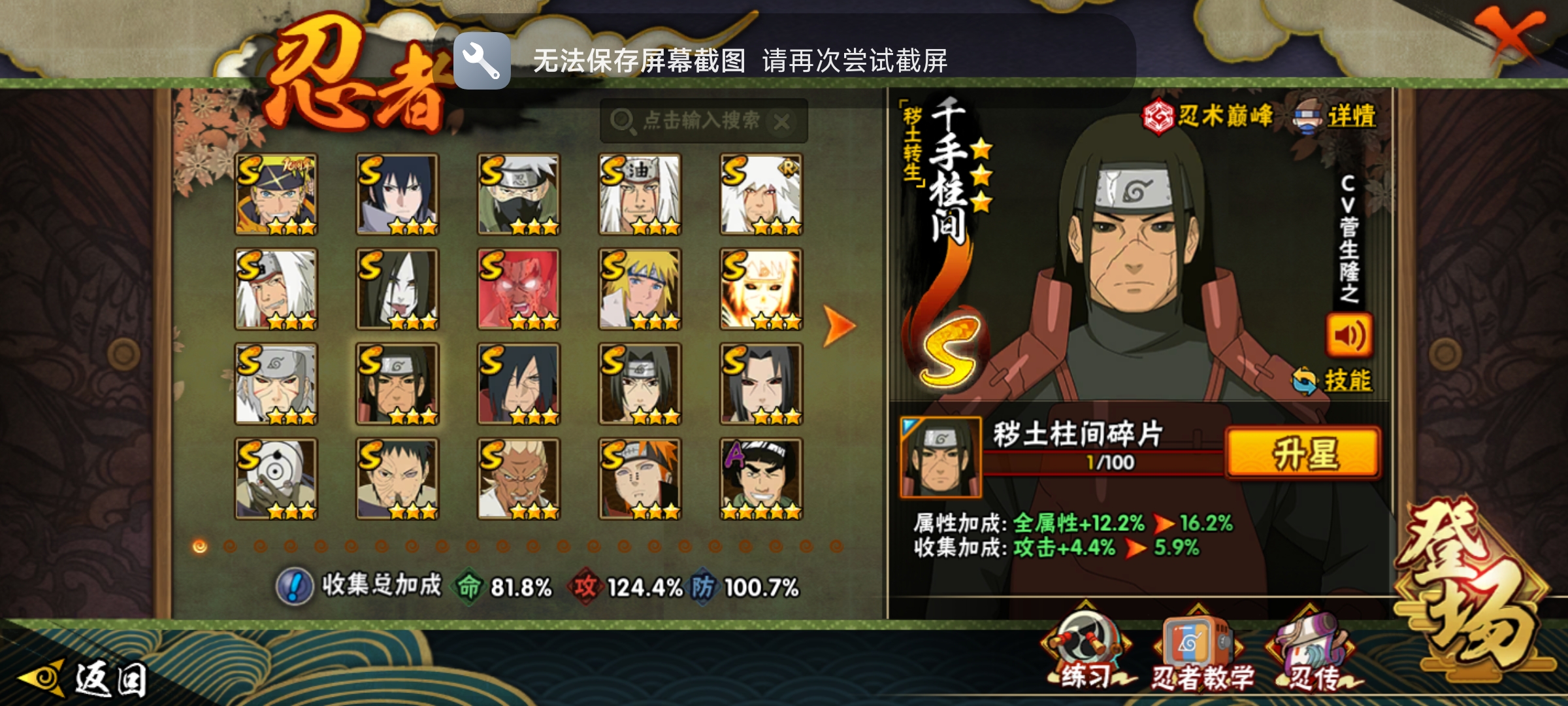
Task: Select the red Eight Gates ninja portrait
Action: [x=519, y=289]
